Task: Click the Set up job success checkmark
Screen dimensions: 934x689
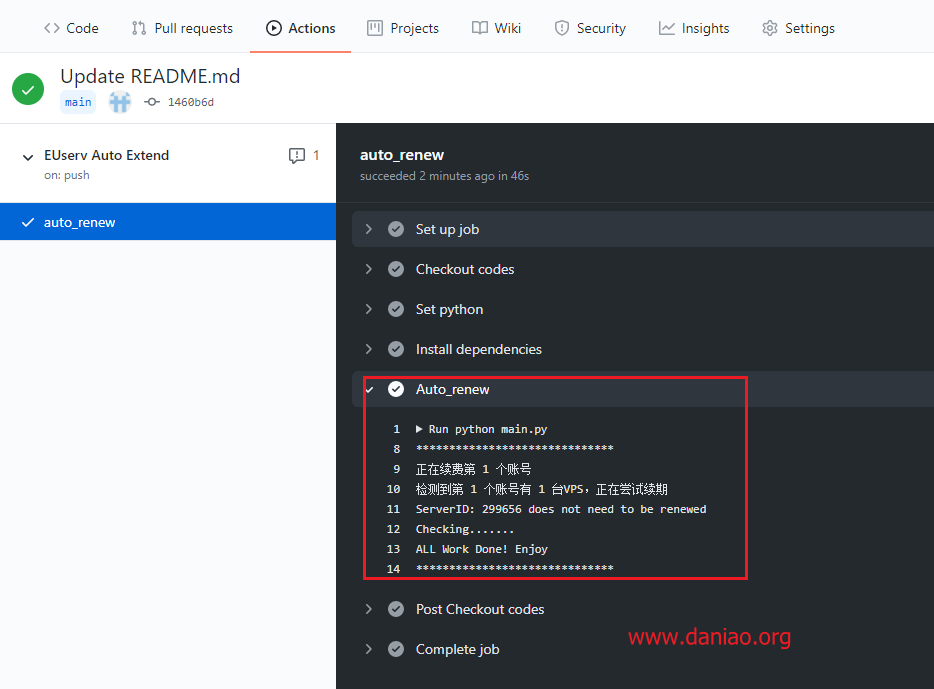Action: pyautogui.click(x=396, y=229)
